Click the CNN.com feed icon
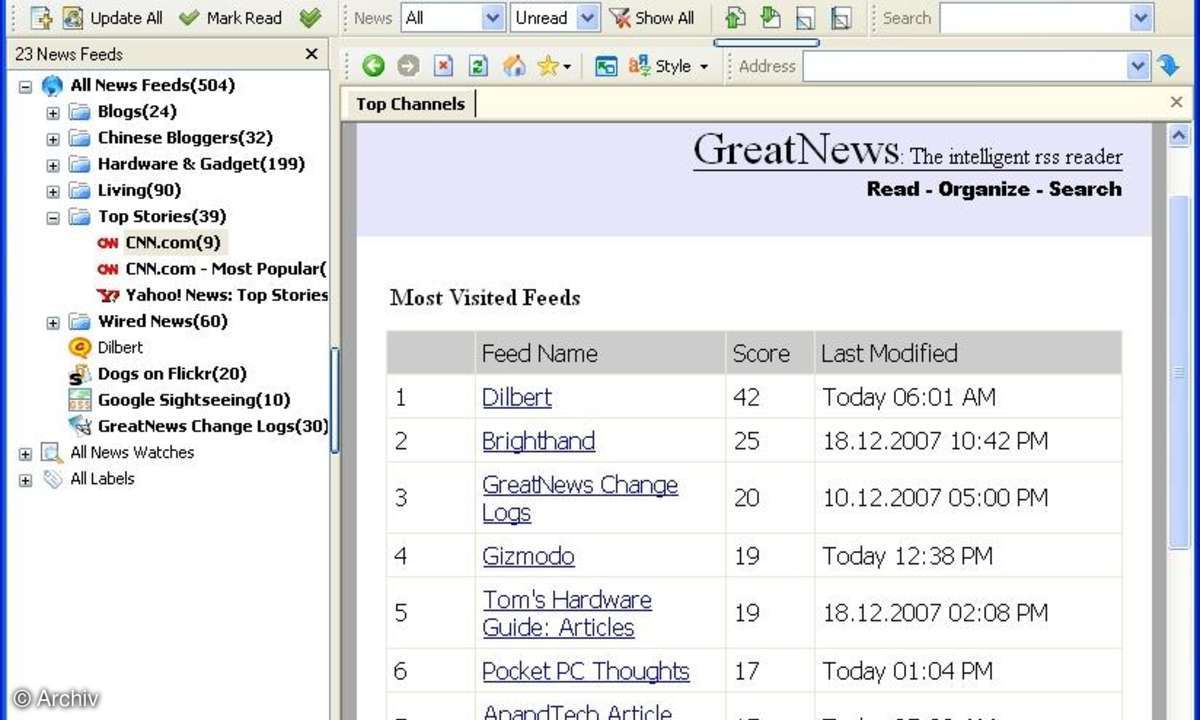Image resolution: width=1200 pixels, height=720 pixels. tap(108, 243)
